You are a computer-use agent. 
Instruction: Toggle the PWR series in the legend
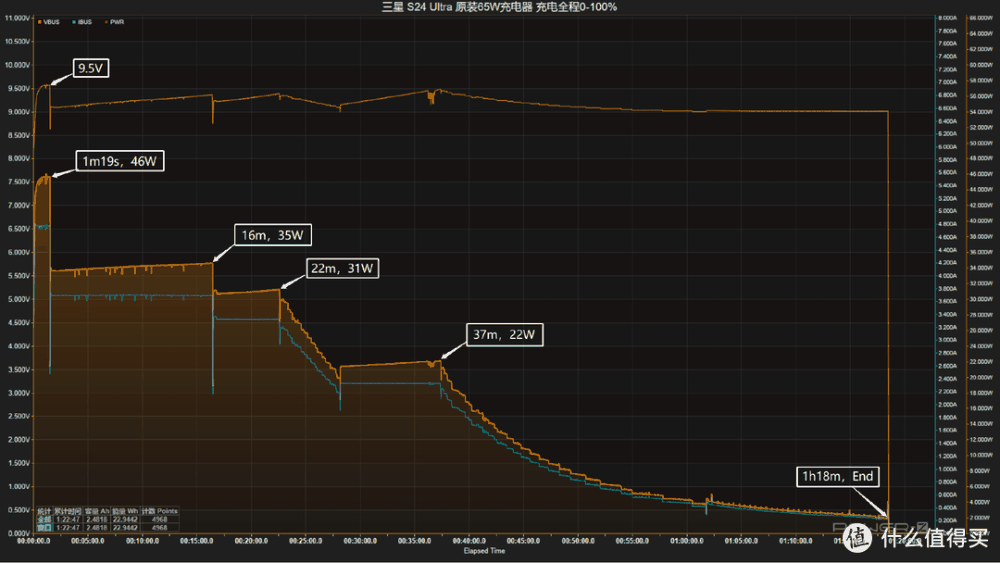[x=115, y=21]
